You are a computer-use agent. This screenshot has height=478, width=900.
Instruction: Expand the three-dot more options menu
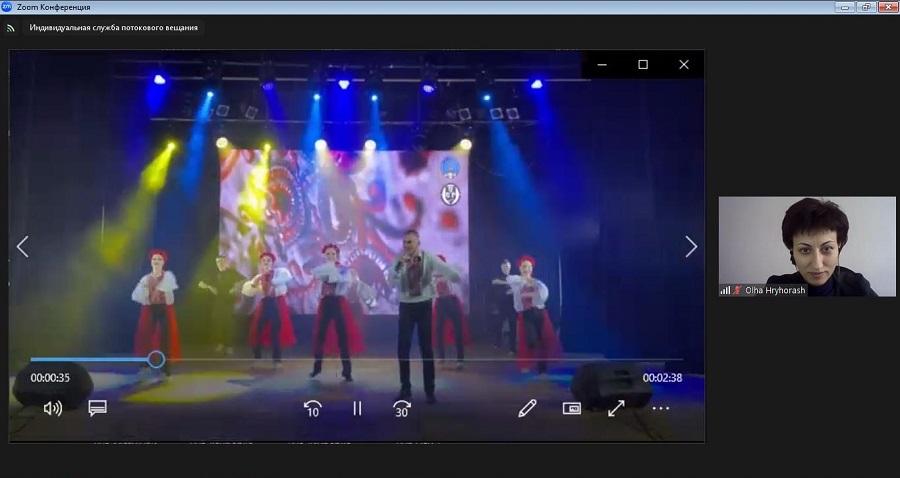click(x=661, y=408)
